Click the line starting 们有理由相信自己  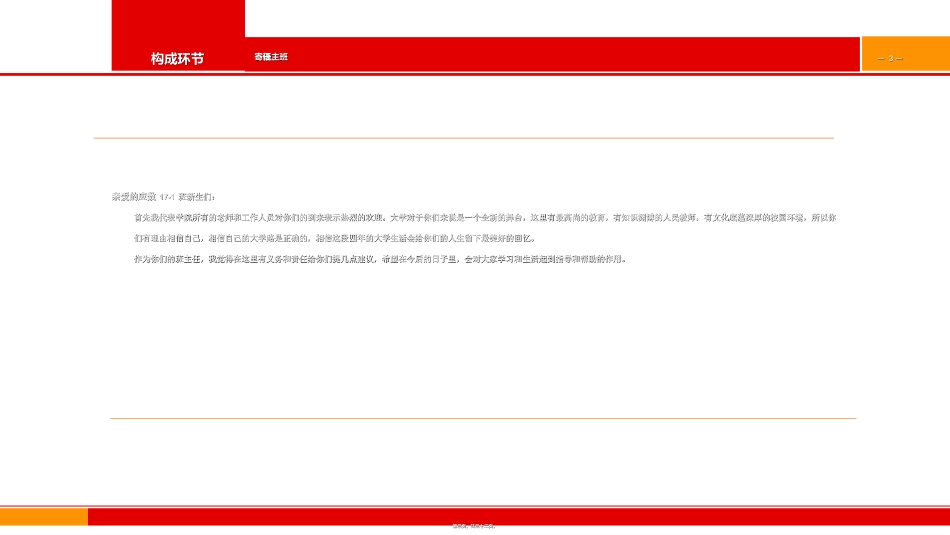point(334,238)
